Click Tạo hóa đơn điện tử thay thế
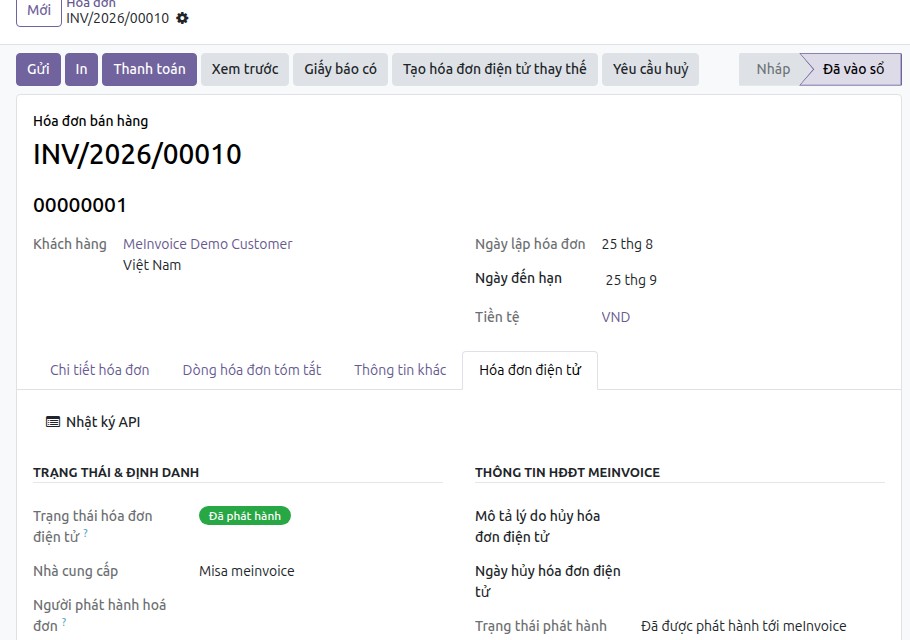This screenshot has width=910, height=640. (494, 69)
